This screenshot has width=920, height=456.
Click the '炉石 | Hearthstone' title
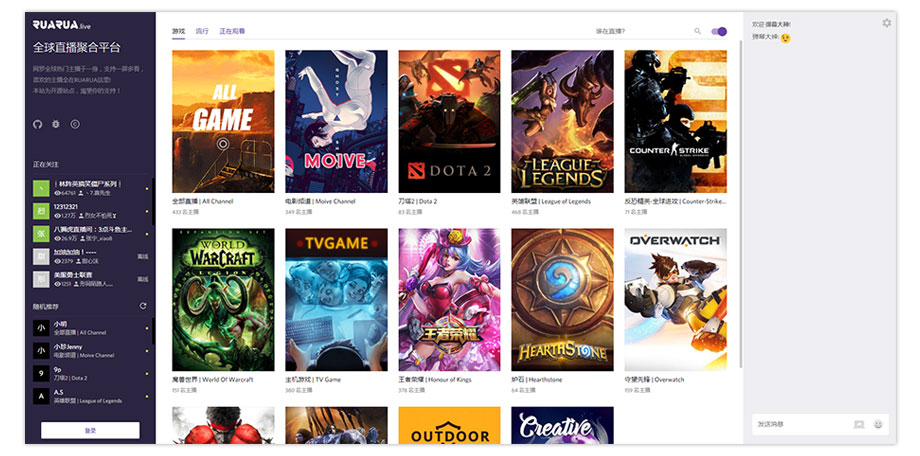536,380
